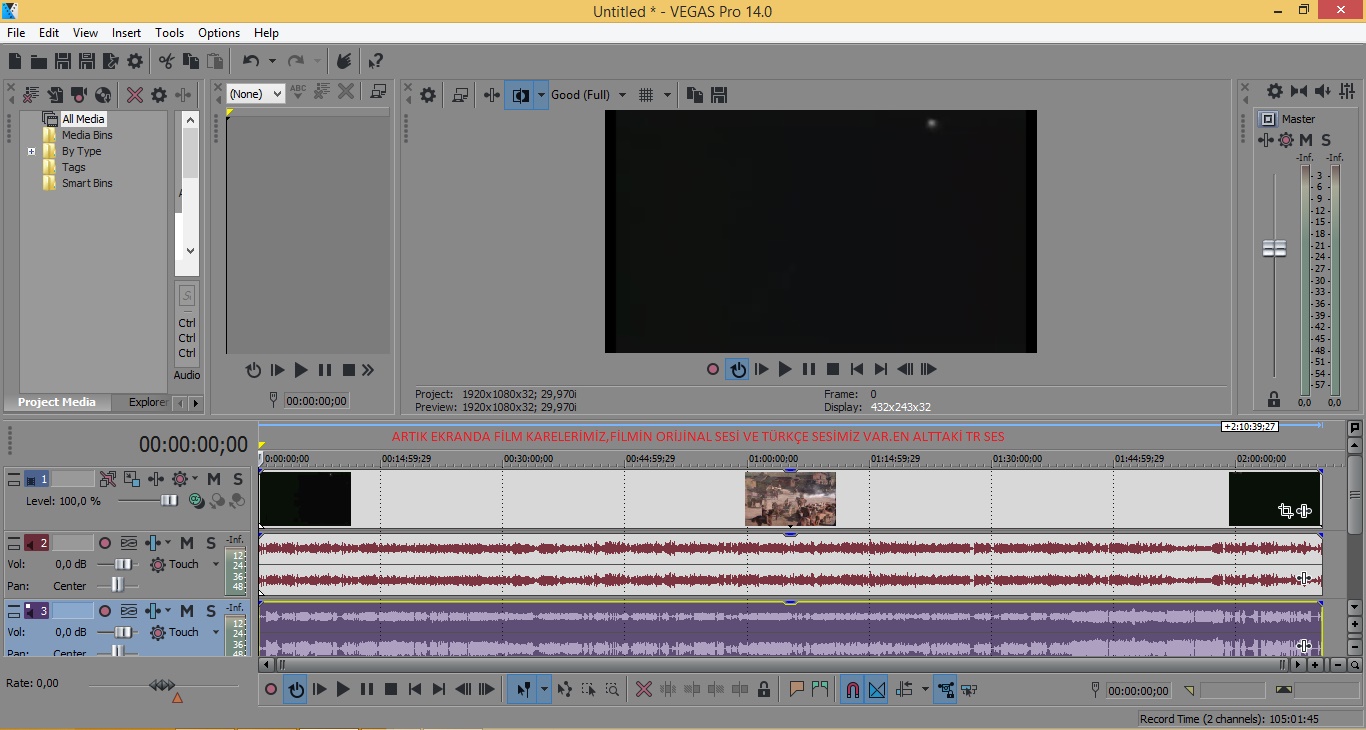Click red Delete X in bottom toolbar
The width and height of the screenshot is (1366, 730).
tap(644, 689)
